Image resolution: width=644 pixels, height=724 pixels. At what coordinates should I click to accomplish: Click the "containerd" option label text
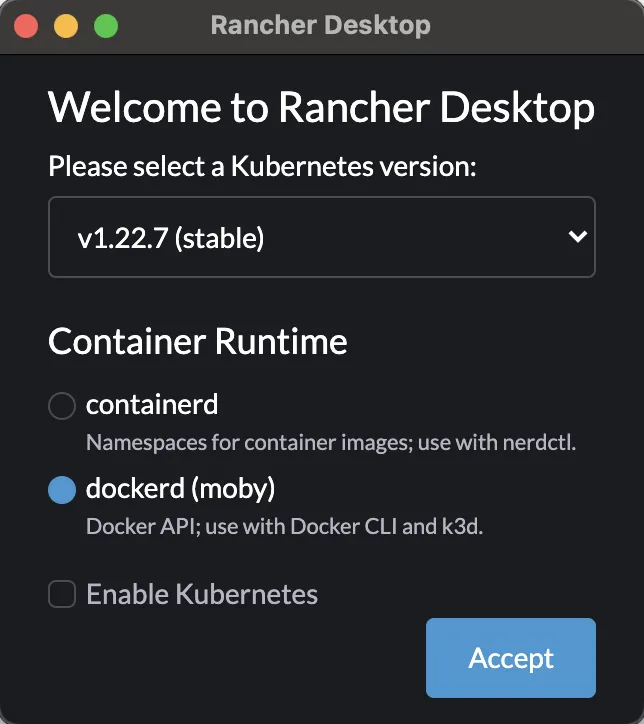click(152, 405)
